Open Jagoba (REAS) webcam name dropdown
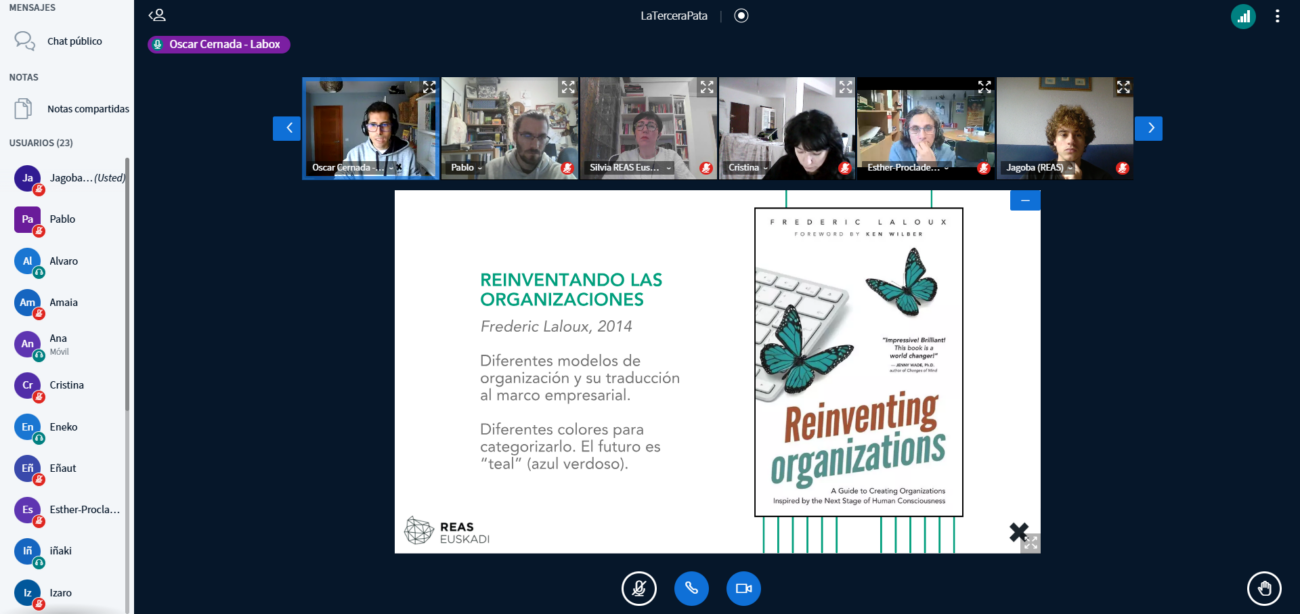This screenshot has height=614, width=1300. pos(1040,168)
